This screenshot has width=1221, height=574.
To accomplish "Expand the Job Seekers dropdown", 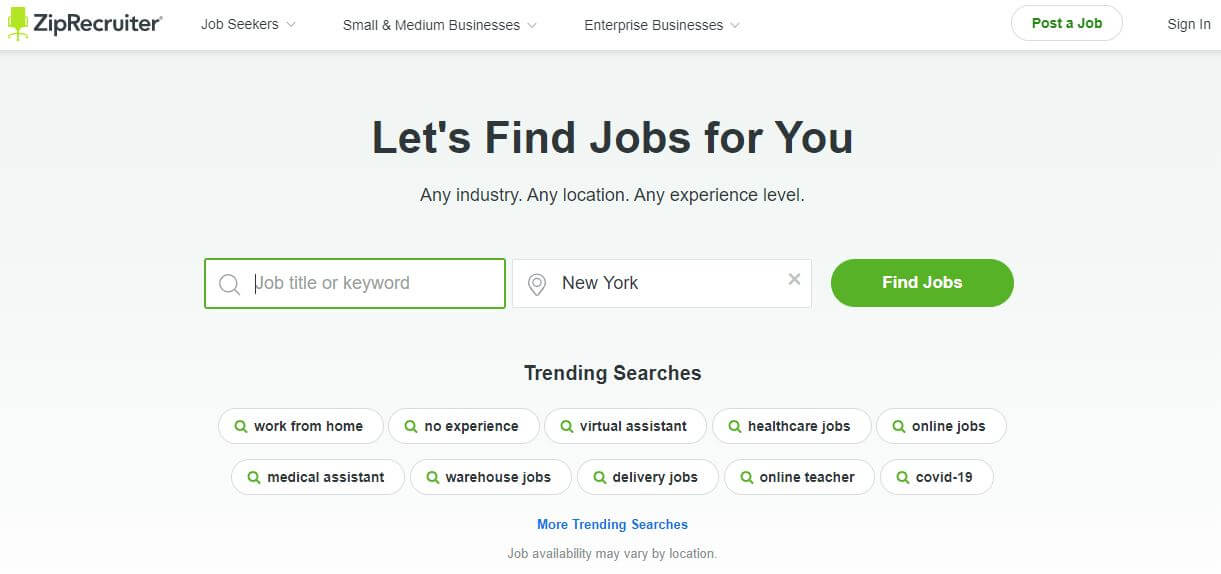I will pos(248,24).
